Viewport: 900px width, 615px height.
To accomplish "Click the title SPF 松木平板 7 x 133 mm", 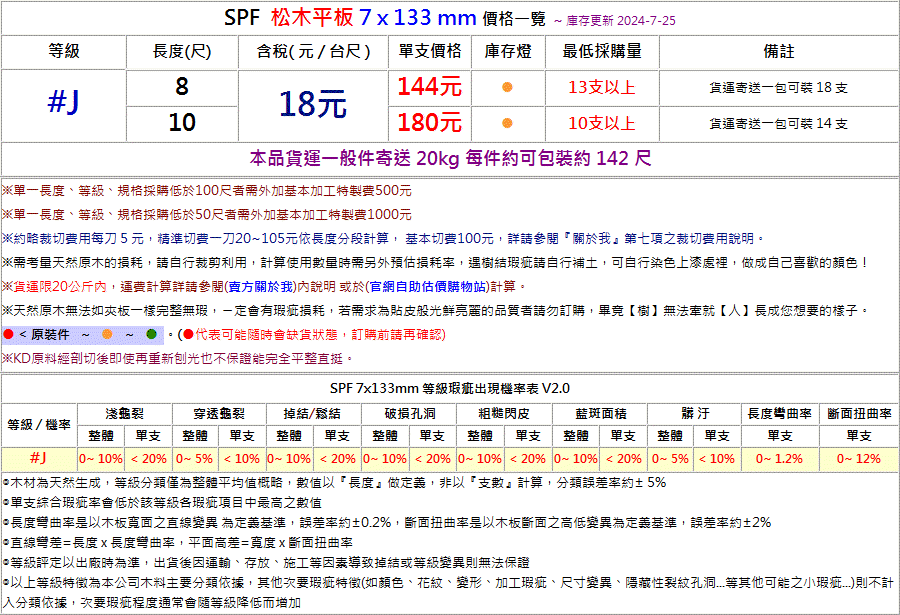I will click(350, 18).
